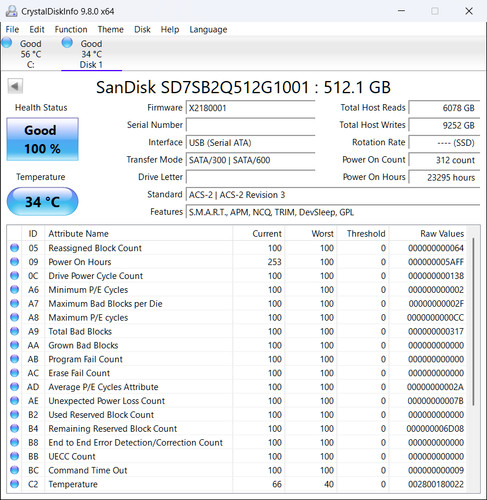Click status orb of Minimum P/E Cycles
This screenshot has height=500, width=487.
14,289
